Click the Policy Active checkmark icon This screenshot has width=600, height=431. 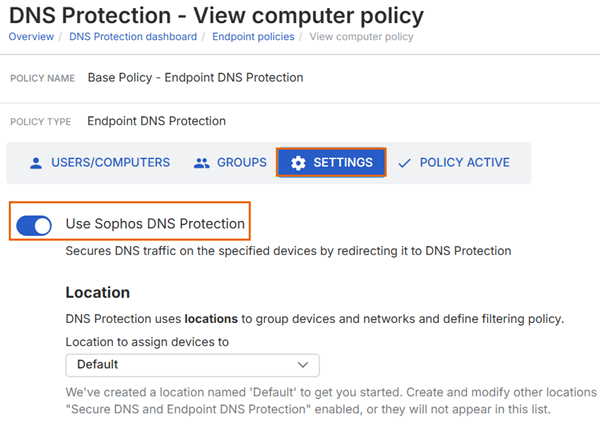click(404, 163)
